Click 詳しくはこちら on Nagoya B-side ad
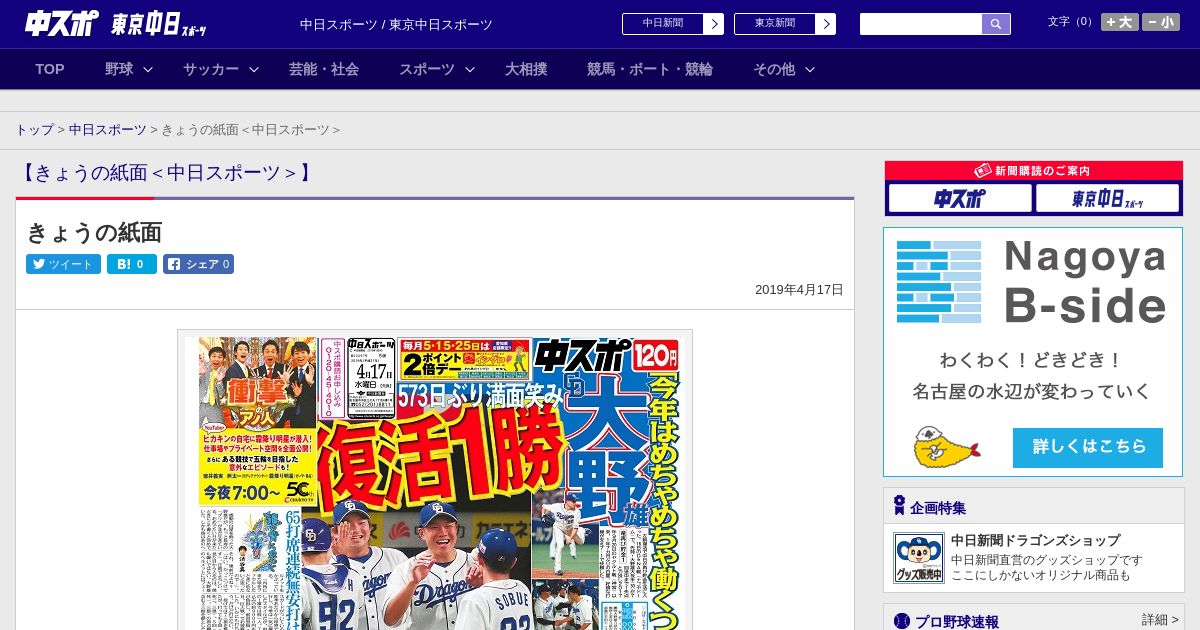This screenshot has width=1200, height=630. pos(1088,447)
